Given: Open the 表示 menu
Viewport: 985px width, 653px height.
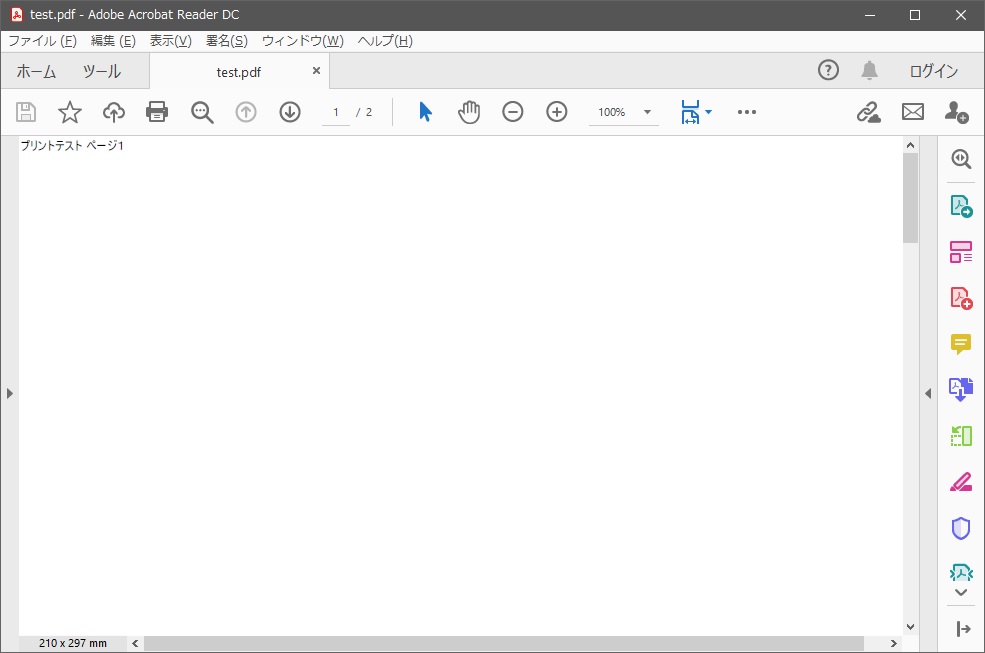Looking at the screenshot, I should (x=169, y=41).
